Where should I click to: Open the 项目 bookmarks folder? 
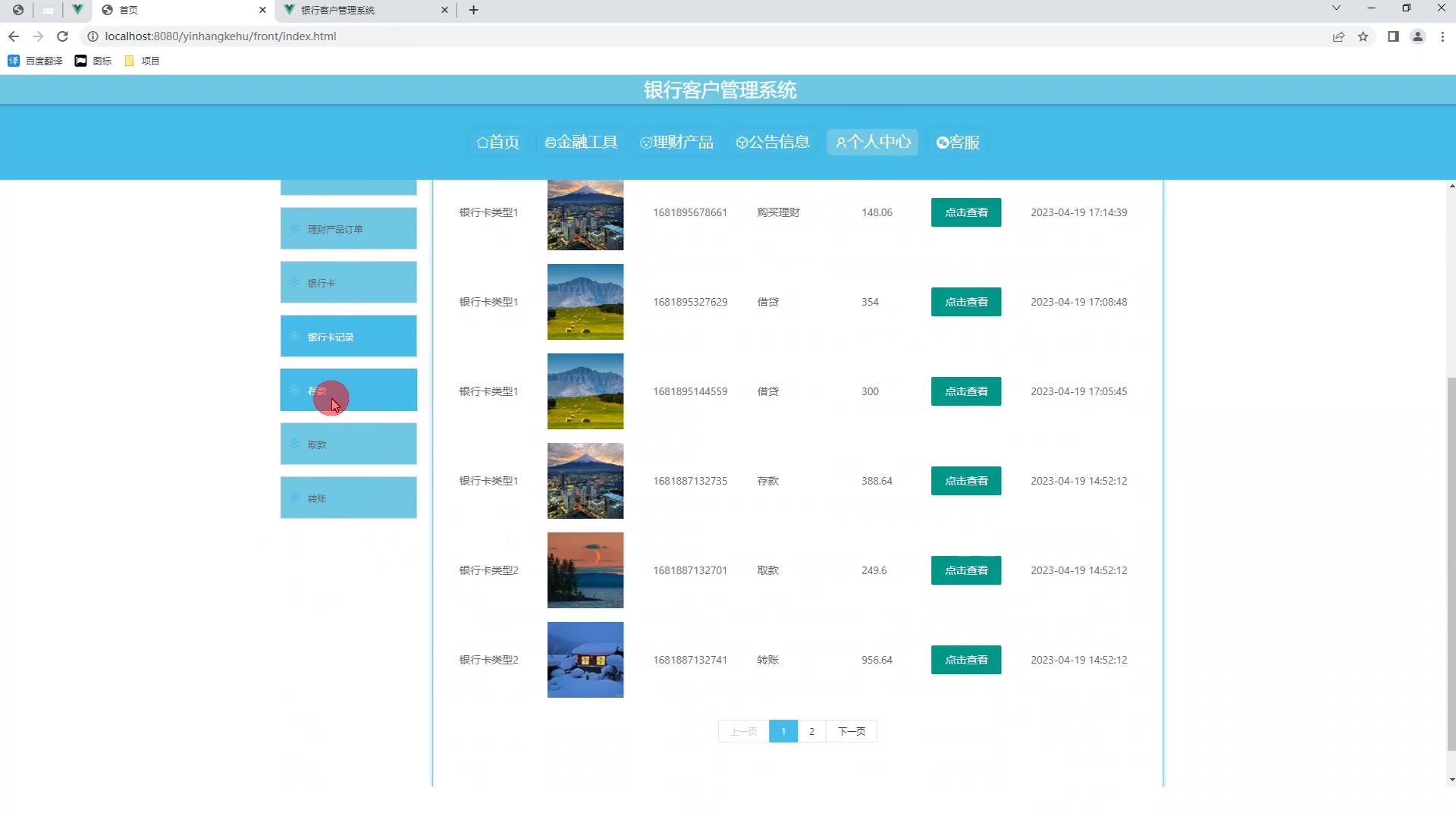(142, 61)
